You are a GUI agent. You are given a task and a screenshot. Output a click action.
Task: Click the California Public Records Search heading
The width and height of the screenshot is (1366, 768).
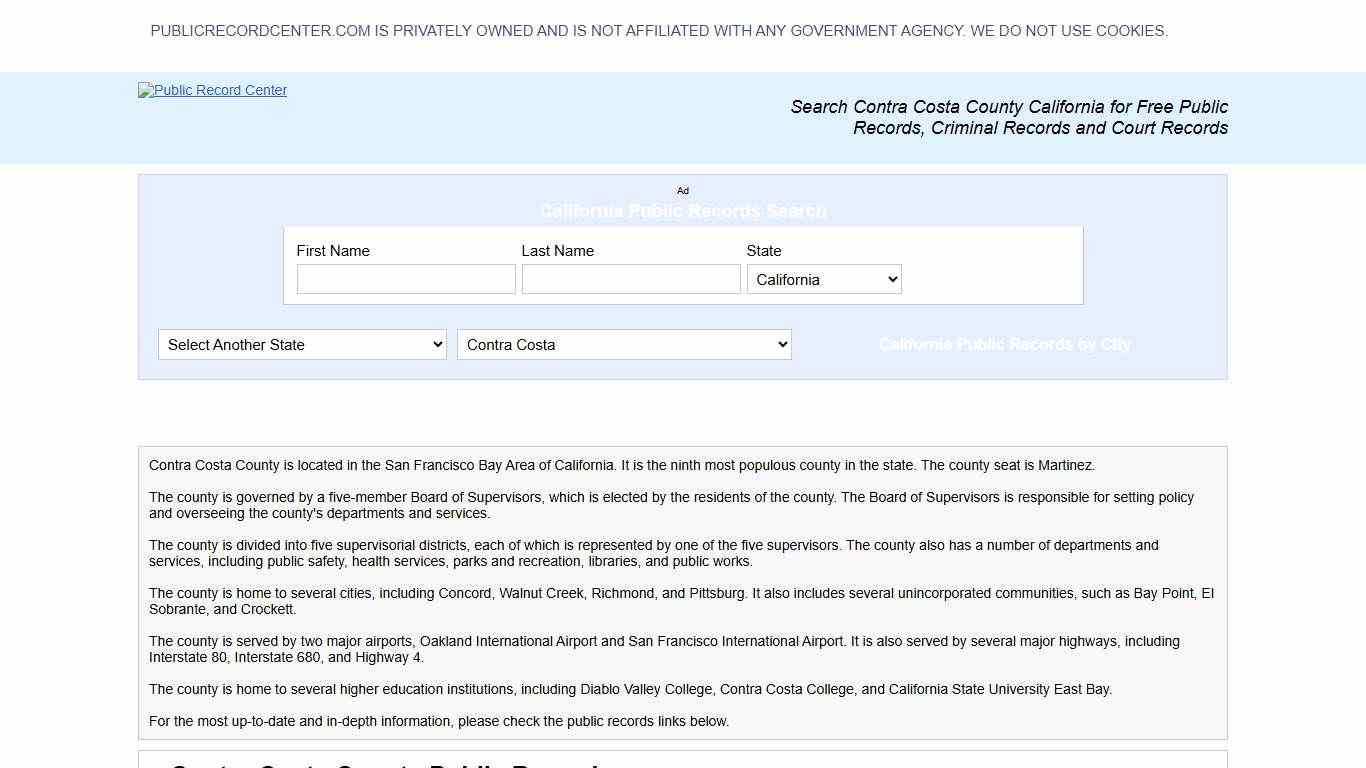coord(683,211)
